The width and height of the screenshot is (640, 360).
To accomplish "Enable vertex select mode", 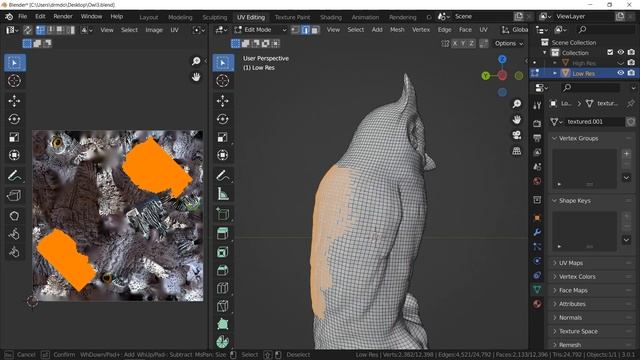I will [x=296, y=30].
